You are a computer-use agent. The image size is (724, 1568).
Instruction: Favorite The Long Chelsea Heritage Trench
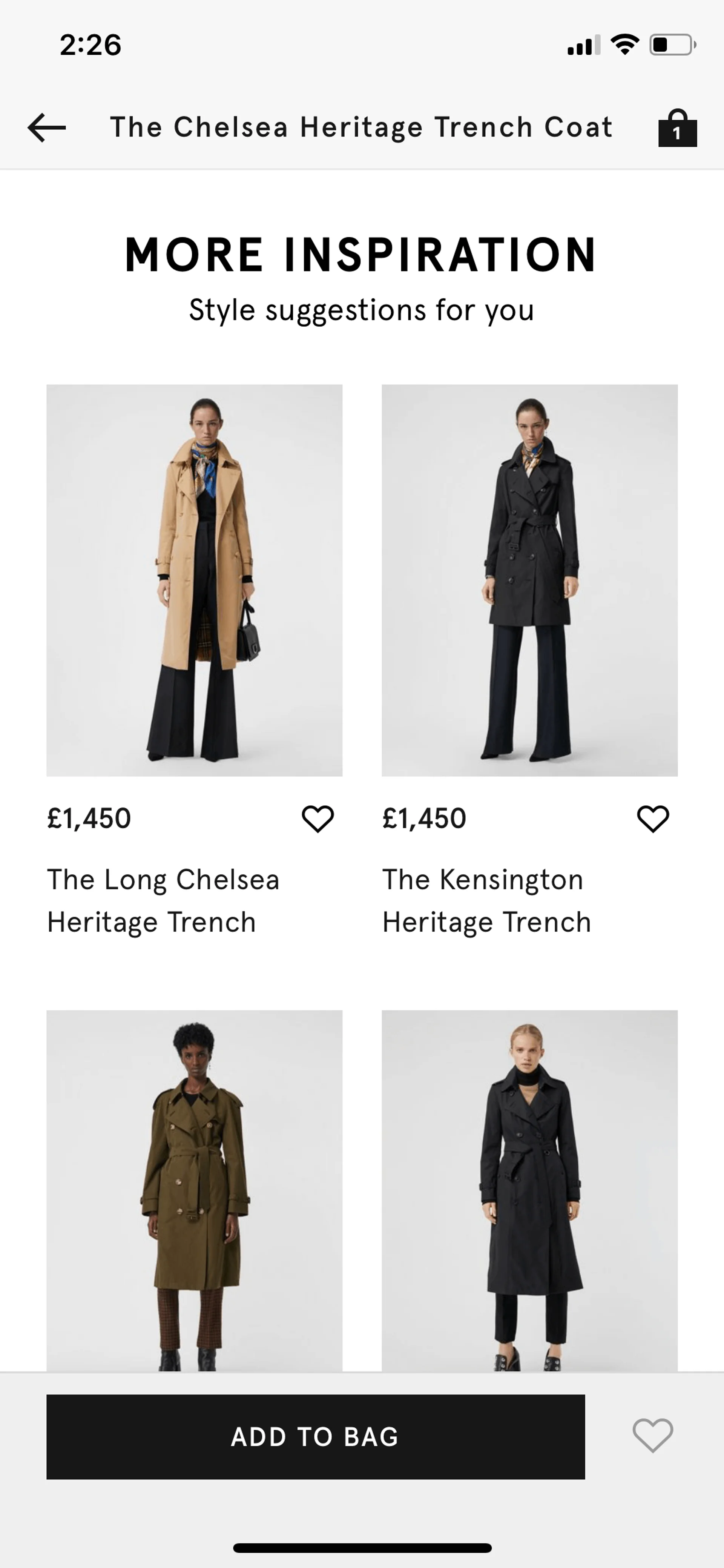tap(318, 818)
